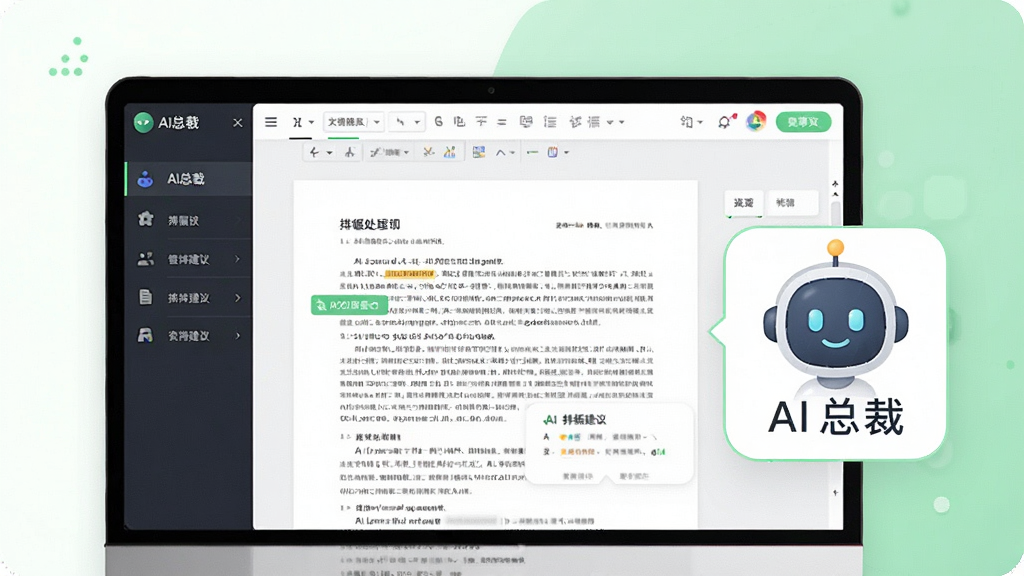The image size is (1024, 576).
Task: Open the blue clipboard icon dropdown
Action: 558,153
